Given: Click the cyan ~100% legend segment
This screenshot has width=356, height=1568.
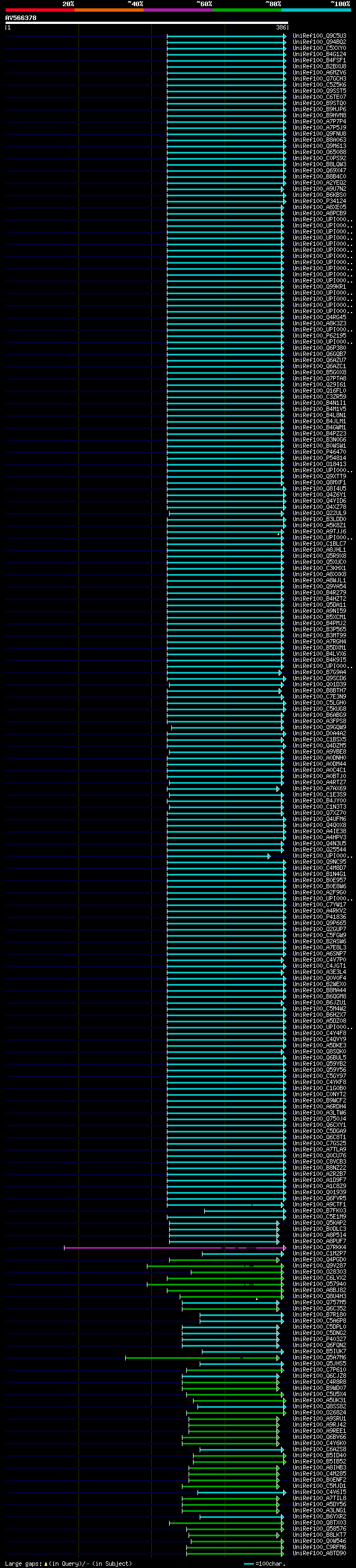Looking at the screenshot, I should coord(316,10).
